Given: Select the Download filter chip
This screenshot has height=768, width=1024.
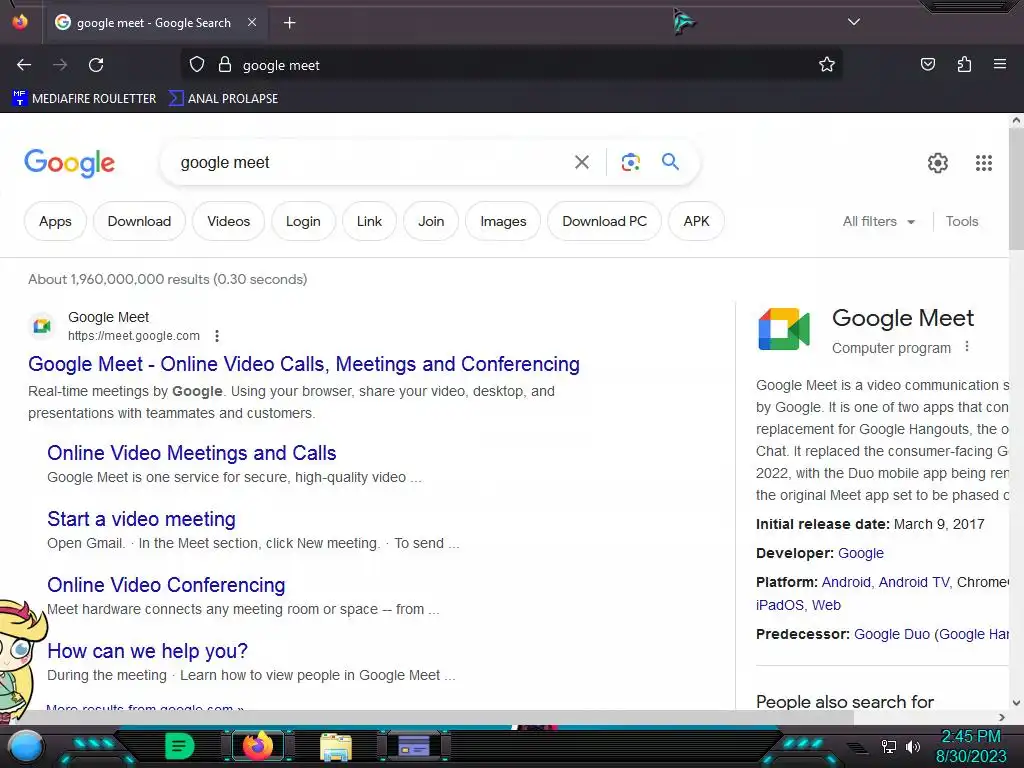Looking at the screenshot, I should coord(139,221).
